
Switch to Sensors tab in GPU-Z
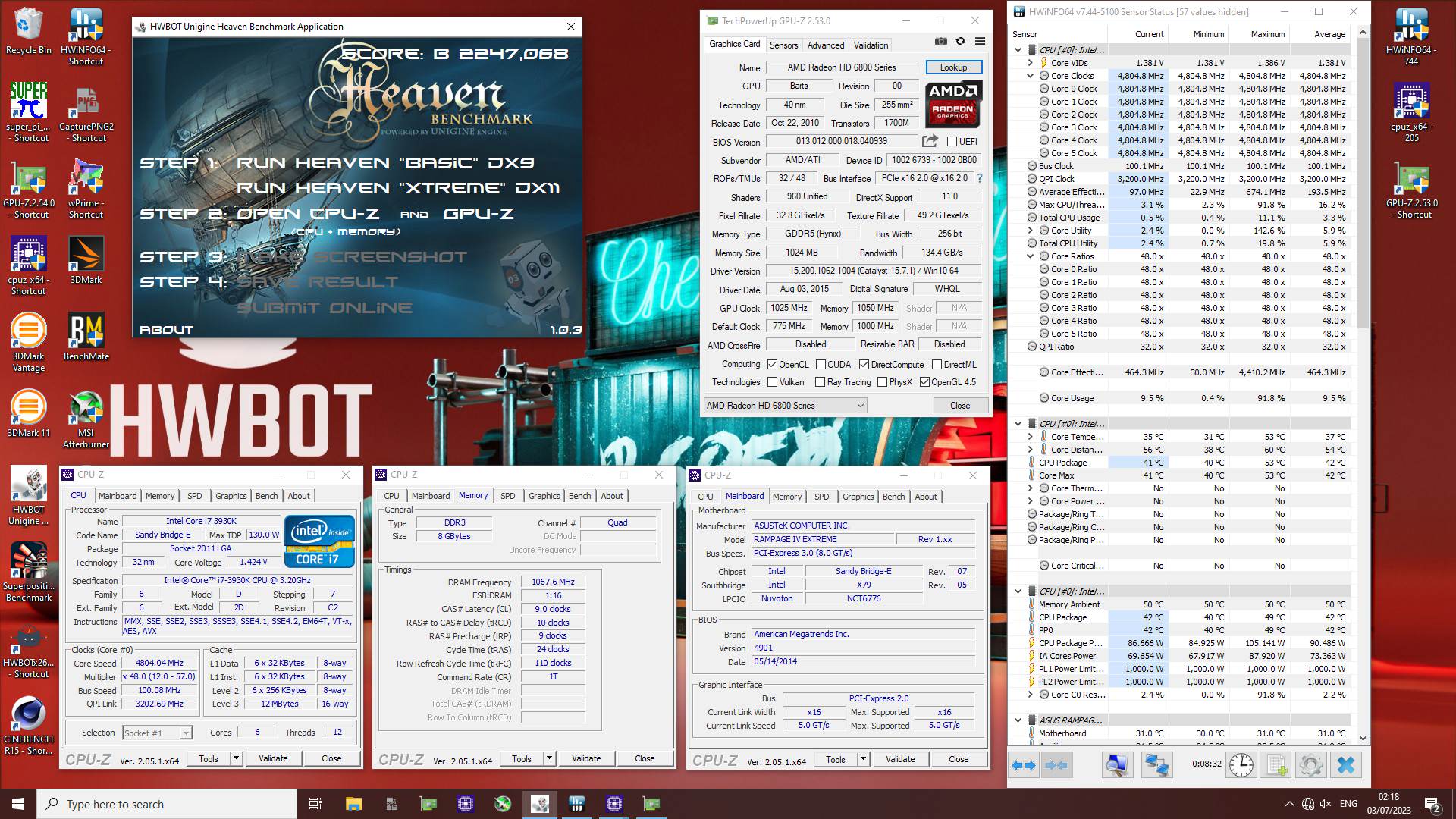[x=783, y=45]
